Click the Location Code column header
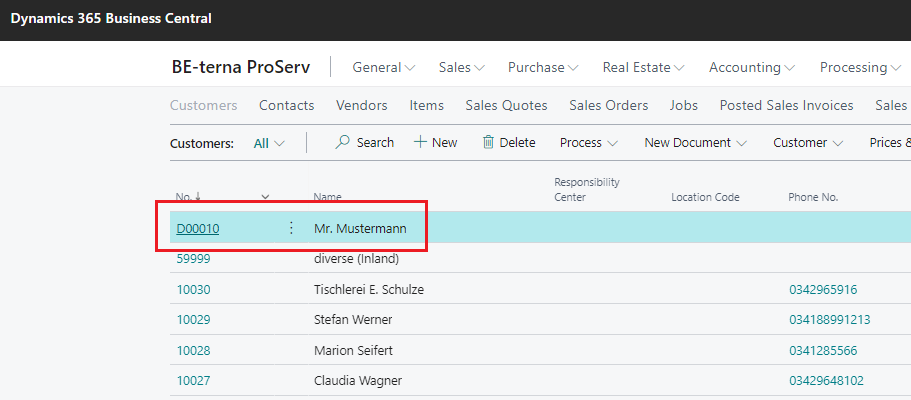Viewport: 911px width, 400px height. (x=705, y=197)
